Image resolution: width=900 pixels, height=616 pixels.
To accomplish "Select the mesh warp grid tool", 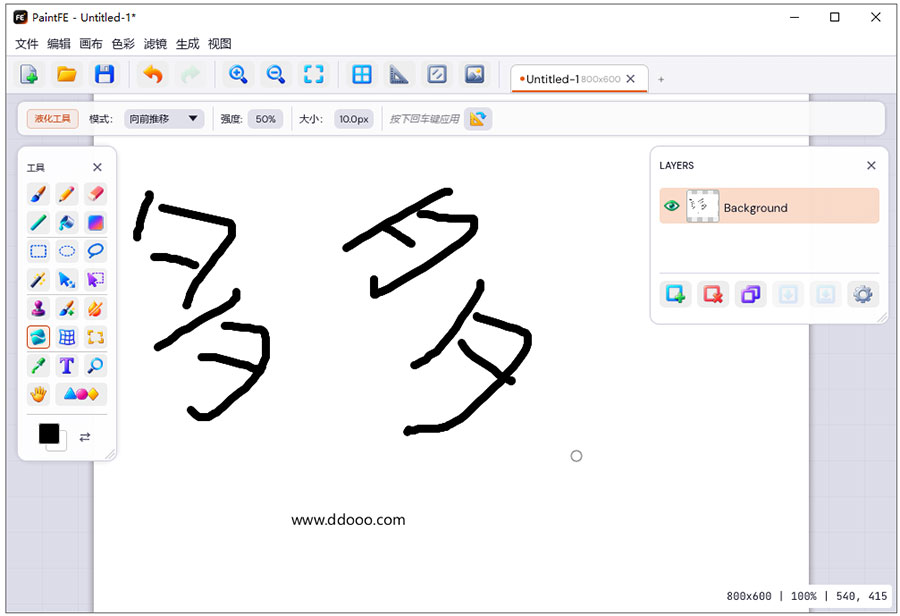I will point(67,337).
